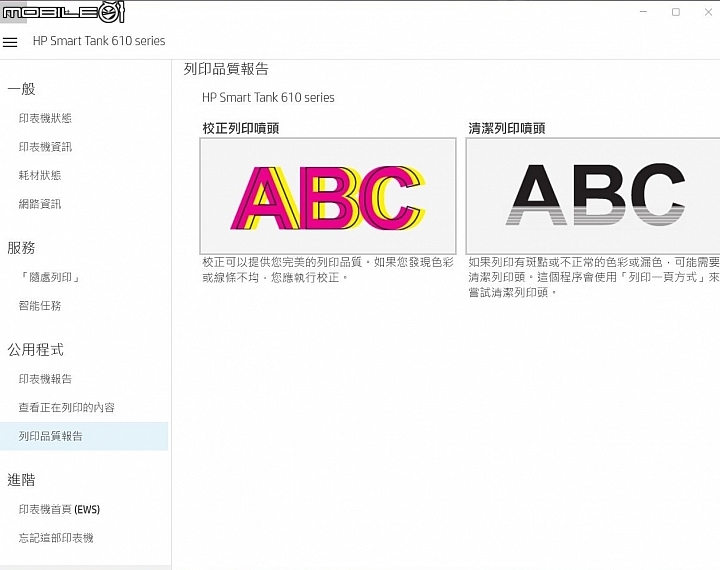
Task: Maximize the HP Smart window
Action: click(x=675, y=12)
